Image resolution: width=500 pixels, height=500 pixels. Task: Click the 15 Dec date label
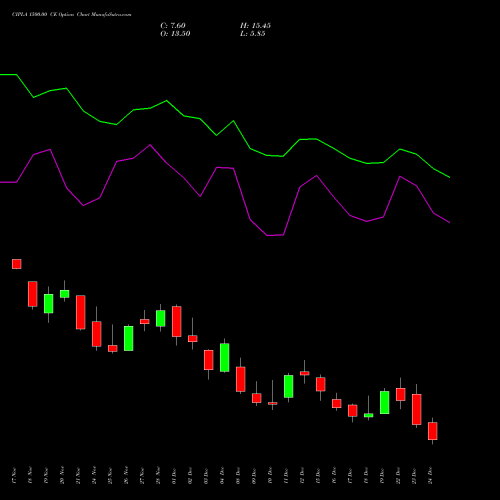[318, 476]
